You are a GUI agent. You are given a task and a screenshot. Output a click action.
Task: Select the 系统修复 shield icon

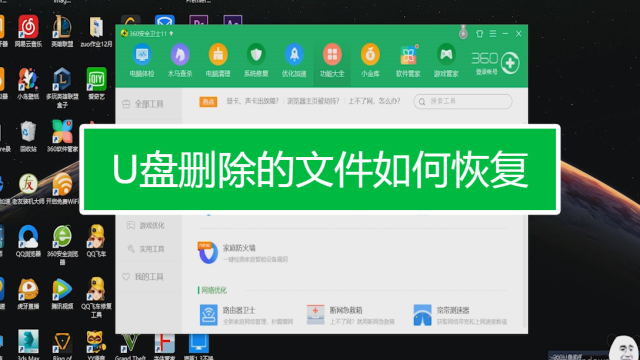[256, 60]
